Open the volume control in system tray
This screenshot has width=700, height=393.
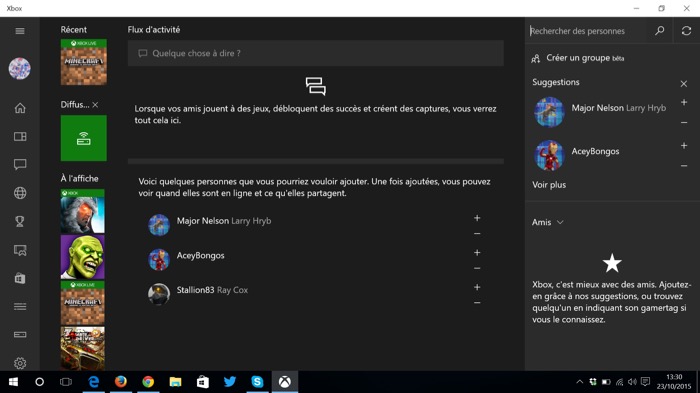(632, 382)
